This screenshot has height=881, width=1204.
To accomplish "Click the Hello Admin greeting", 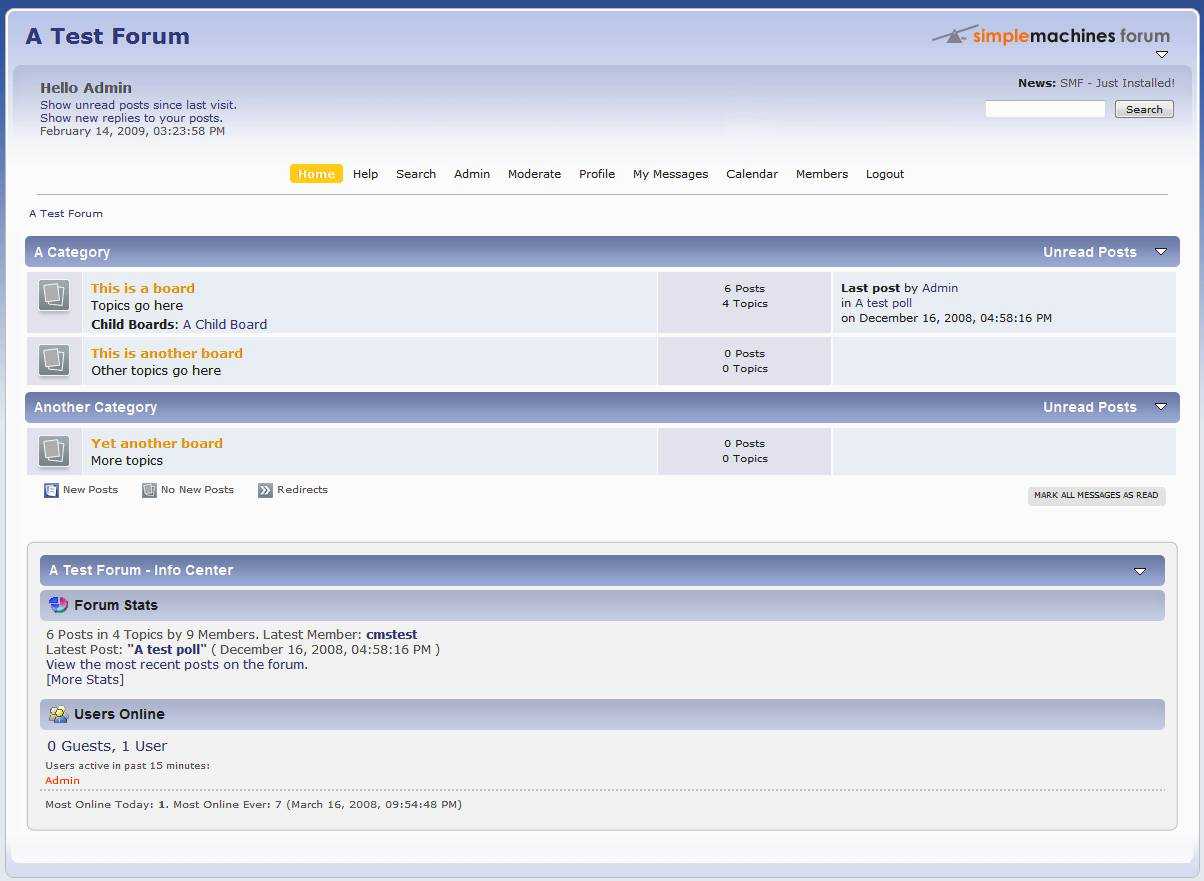I will pyautogui.click(x=86, y=88).
